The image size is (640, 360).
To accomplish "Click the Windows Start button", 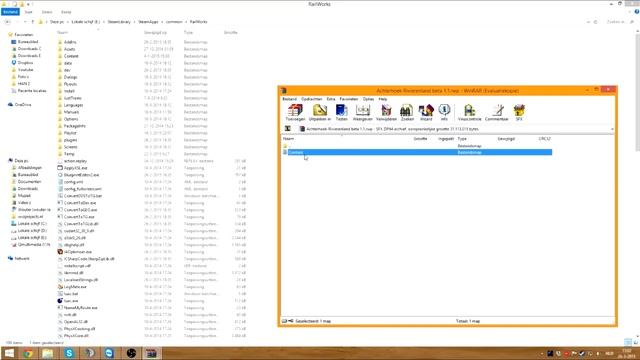I will point(9,353).
